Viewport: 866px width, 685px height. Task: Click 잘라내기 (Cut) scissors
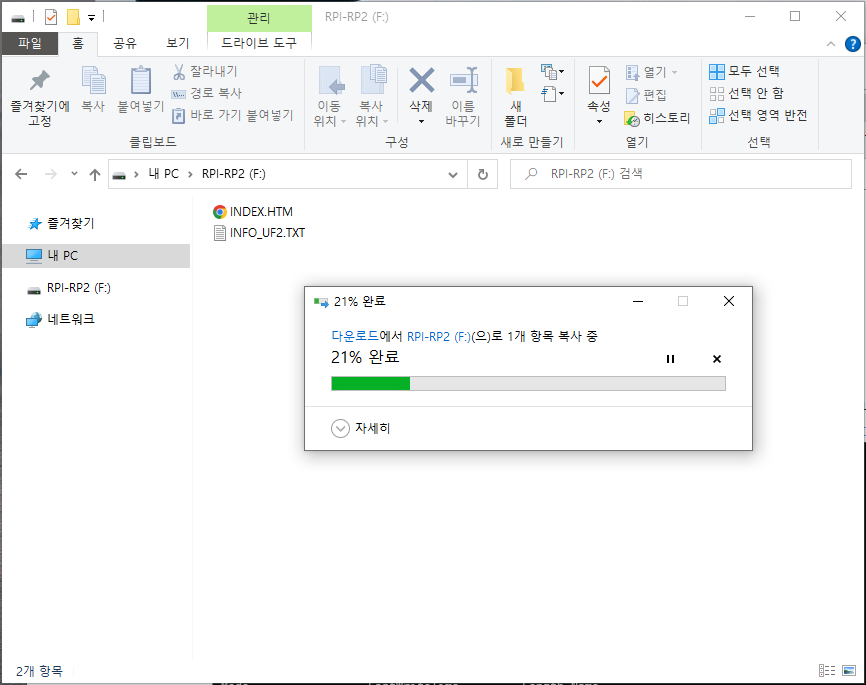(205, 71)
